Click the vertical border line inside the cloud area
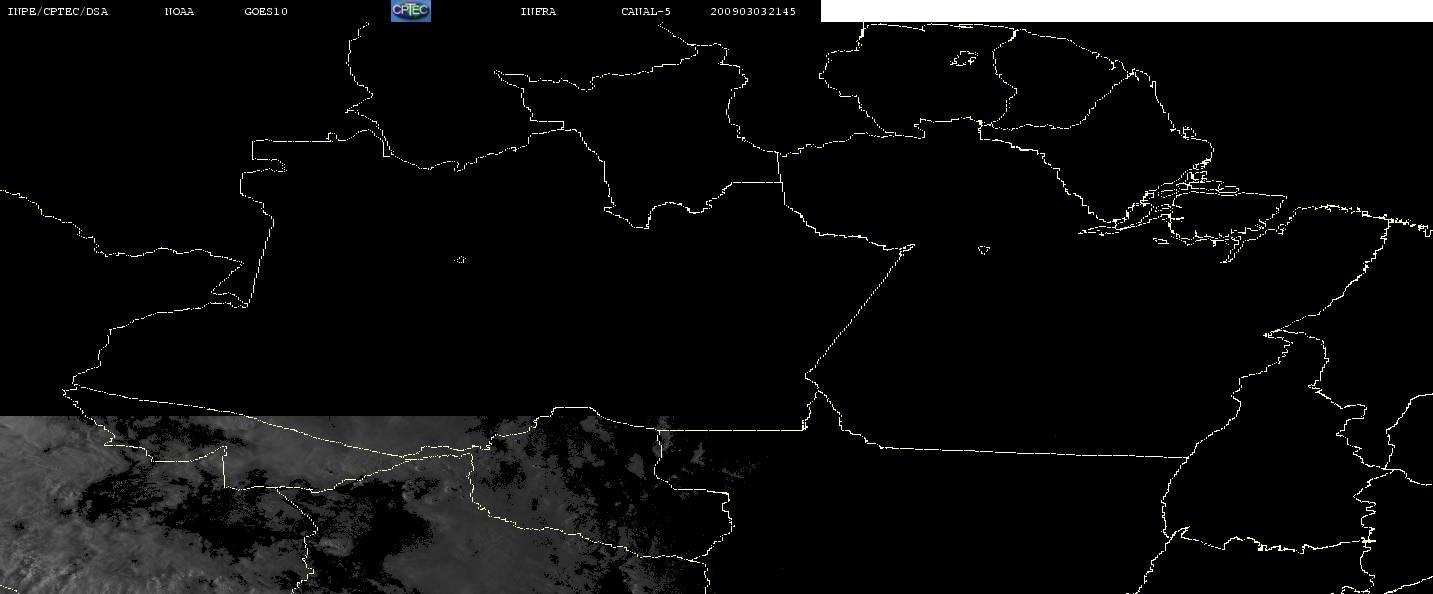Image resolution: width=1433 pixels, height=594 pixels. pos(224,468)
